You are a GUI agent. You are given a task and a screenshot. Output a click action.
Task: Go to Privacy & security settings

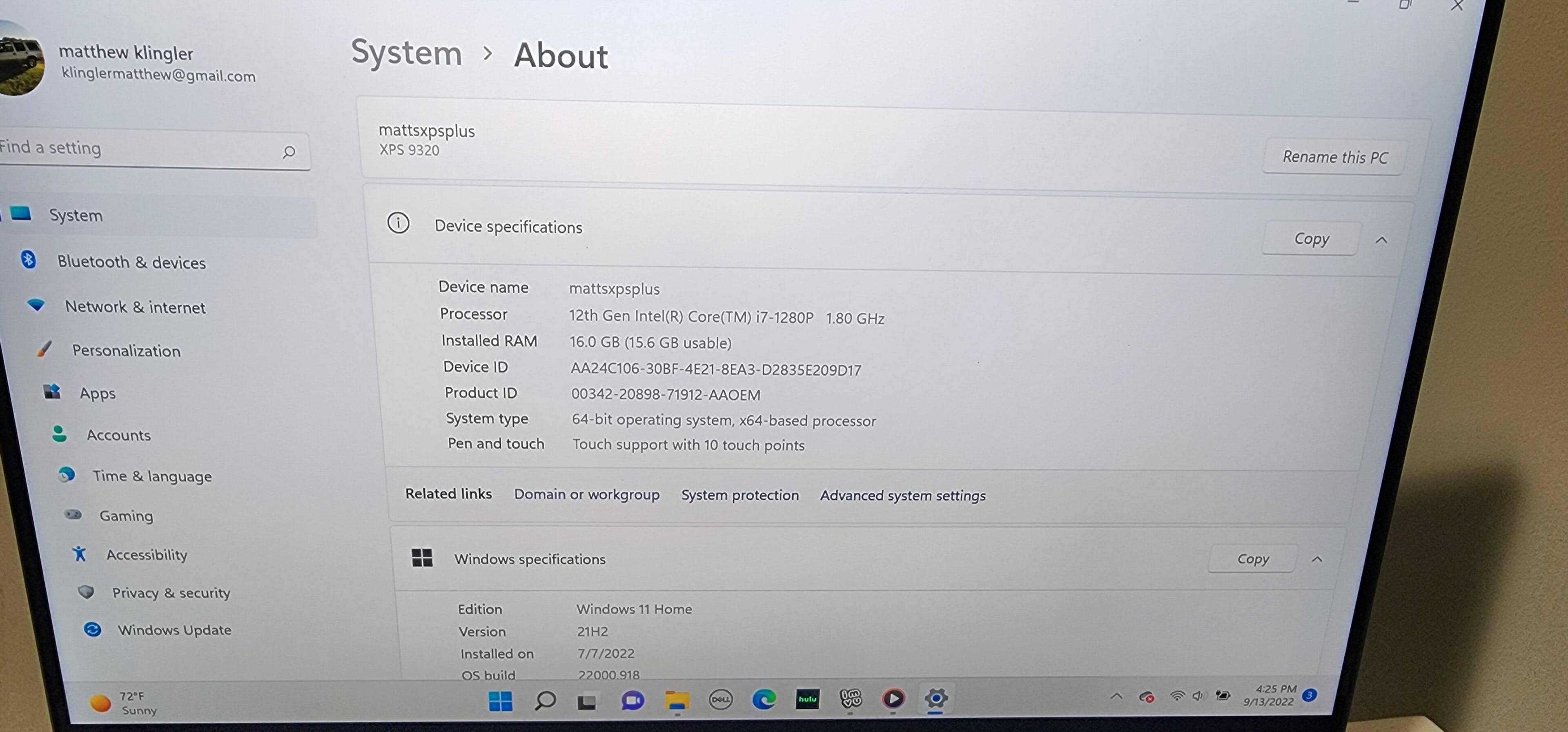click(170, 593)
